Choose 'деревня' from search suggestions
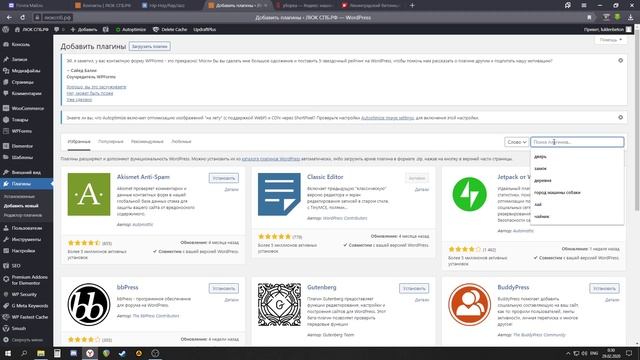The image size is (640, 360). tap(542, 180)
